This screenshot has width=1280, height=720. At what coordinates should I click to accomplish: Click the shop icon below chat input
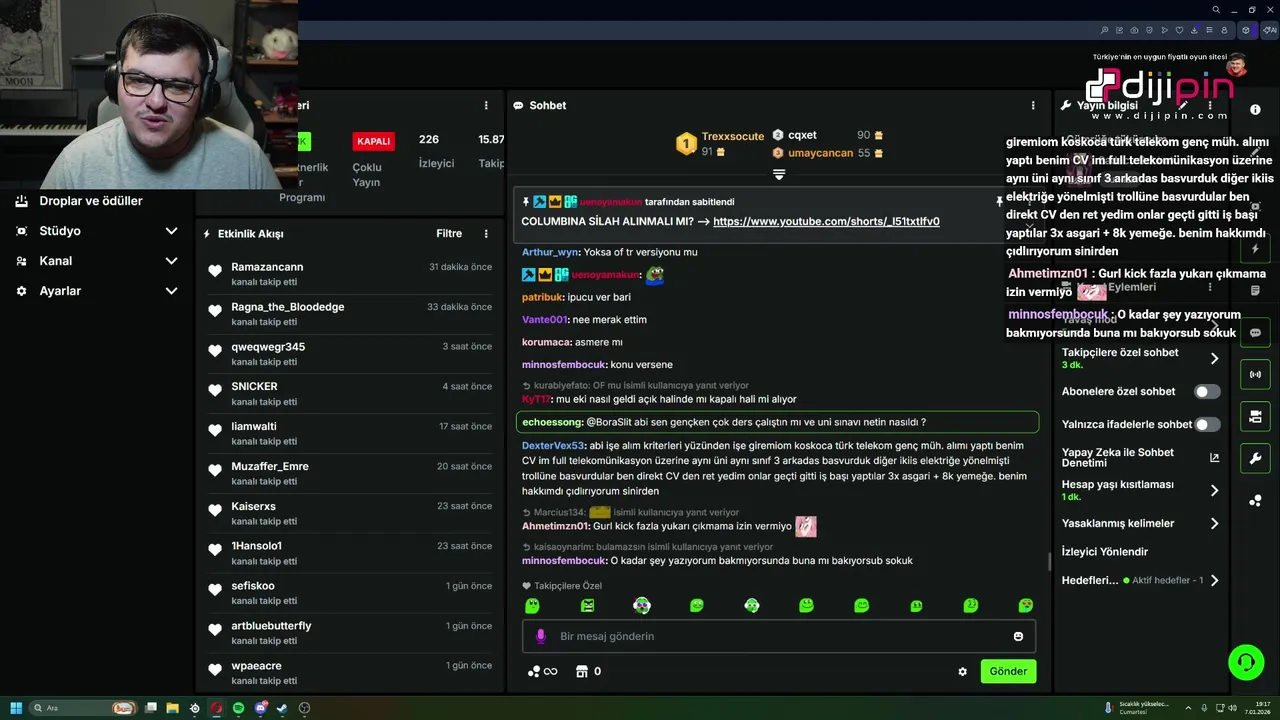point(581,671)
